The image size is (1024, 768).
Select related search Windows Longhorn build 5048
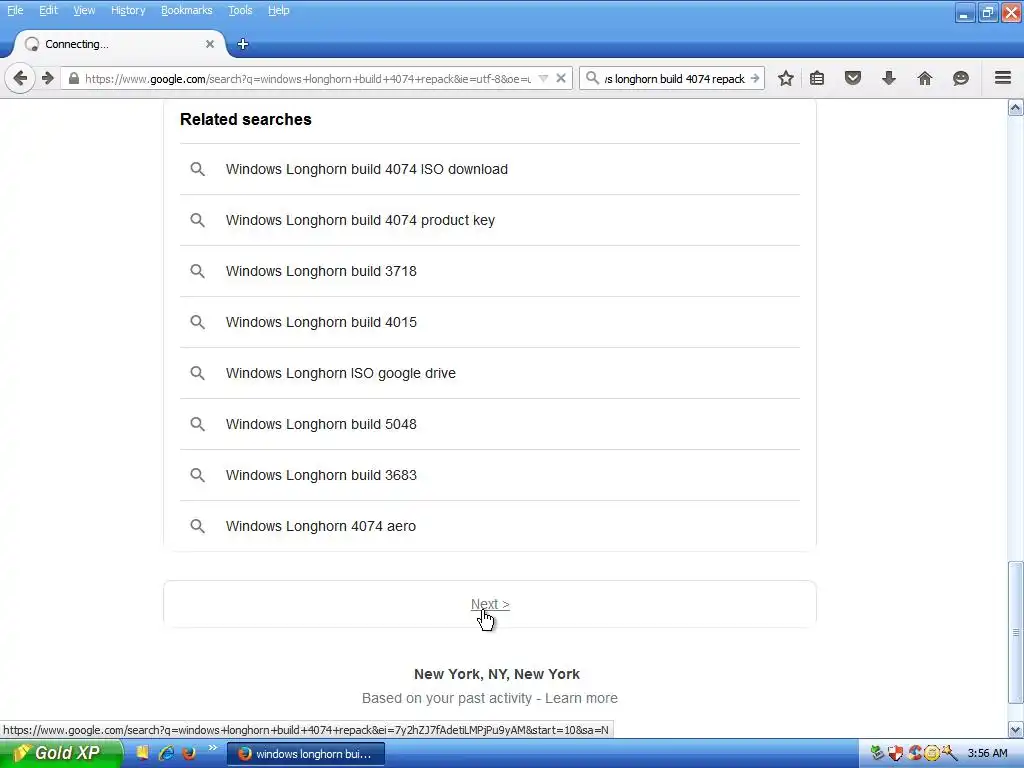click(x=490, y=424)
